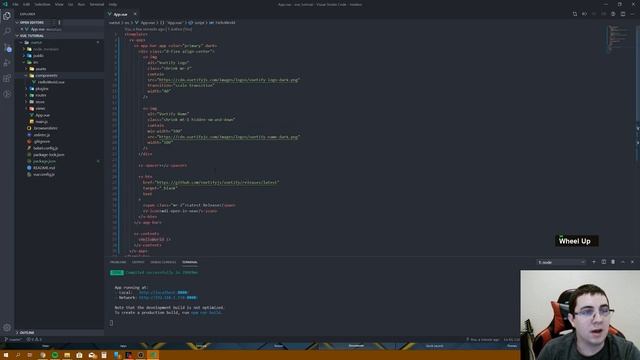Select the Terminal panel tab
The image size is (640, 360).
(x=190, y=262)
